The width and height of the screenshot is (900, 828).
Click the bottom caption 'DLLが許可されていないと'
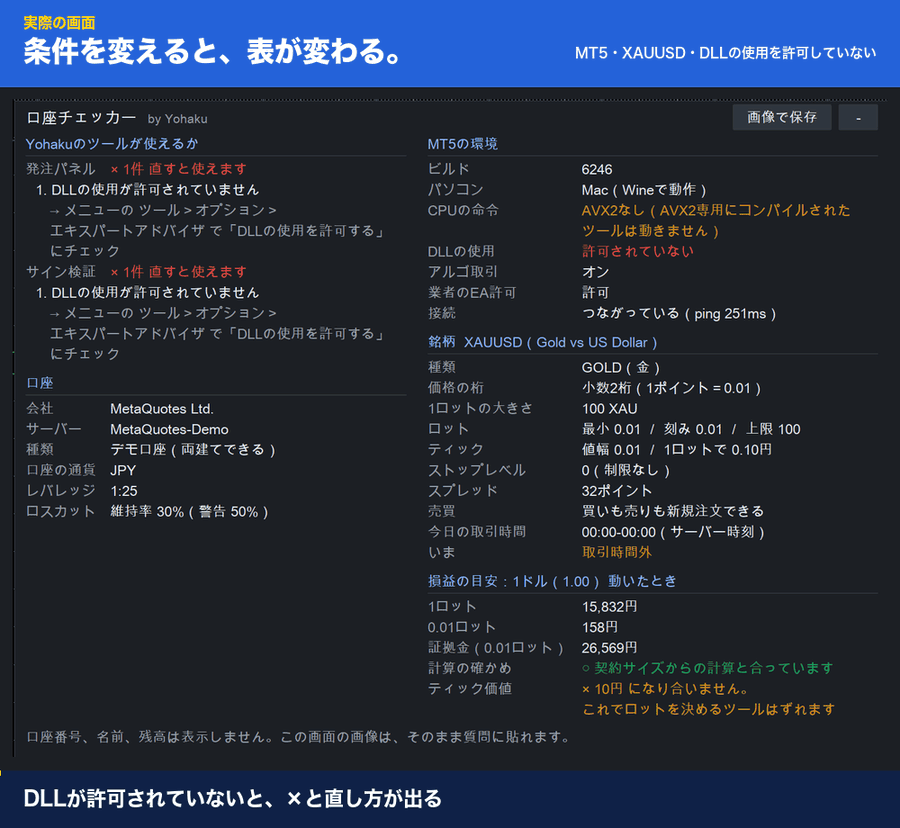point(142,799)
